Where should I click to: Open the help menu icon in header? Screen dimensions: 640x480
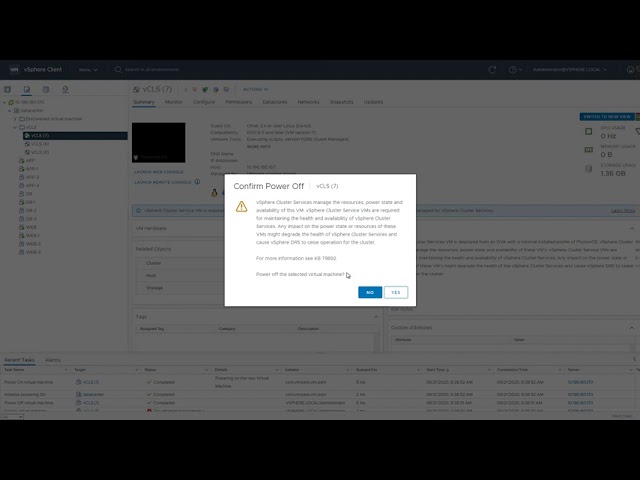[513, 70]
